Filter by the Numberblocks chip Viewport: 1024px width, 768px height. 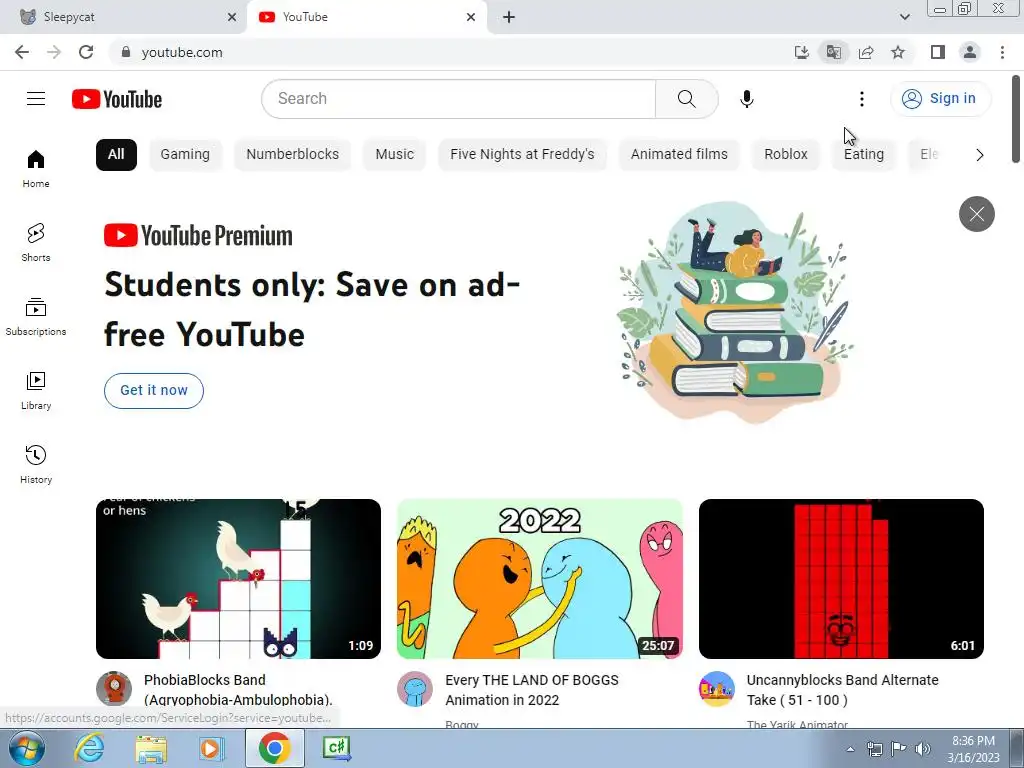[293, 155]
